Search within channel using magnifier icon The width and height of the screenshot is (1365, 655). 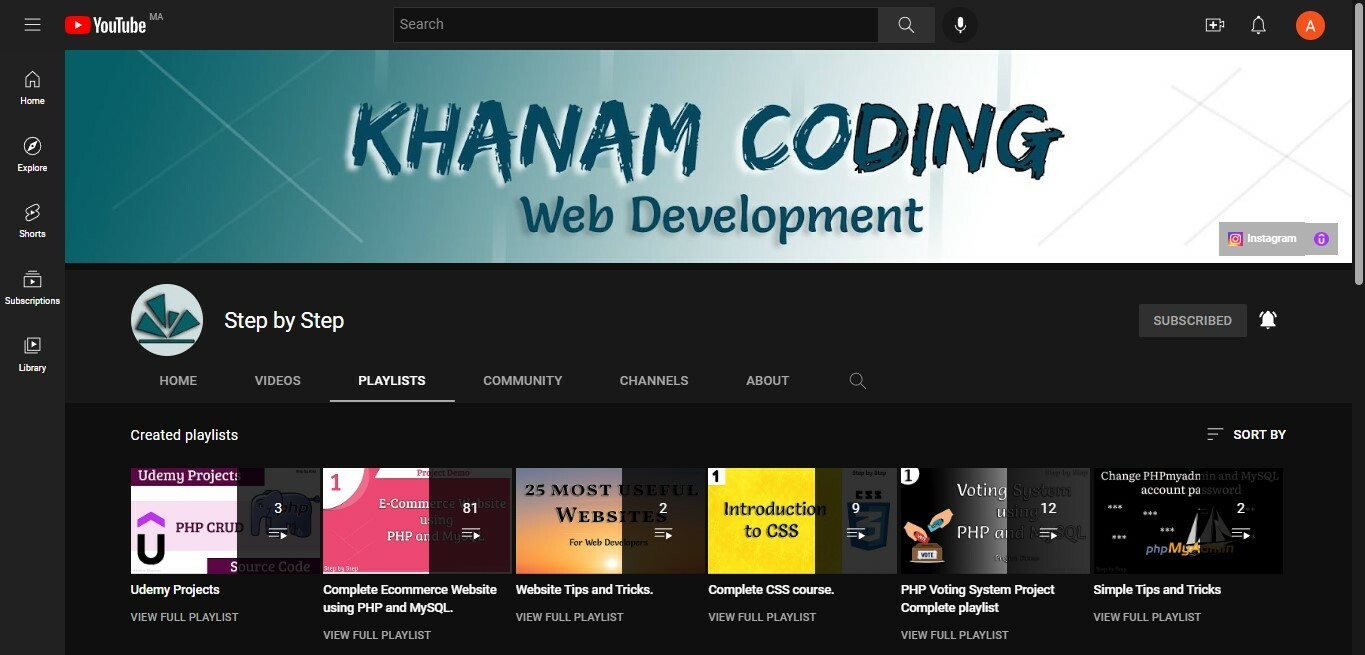pos(857,381)
